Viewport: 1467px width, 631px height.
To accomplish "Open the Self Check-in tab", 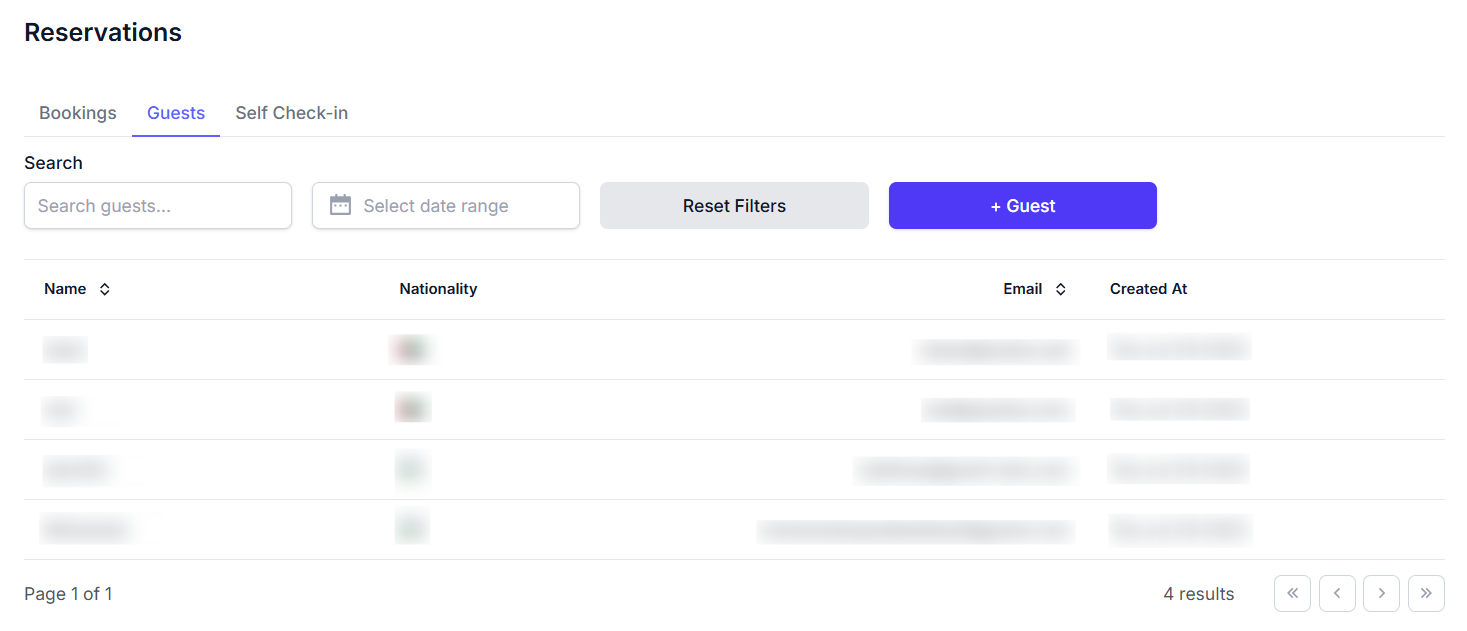I will pos(291,113).
